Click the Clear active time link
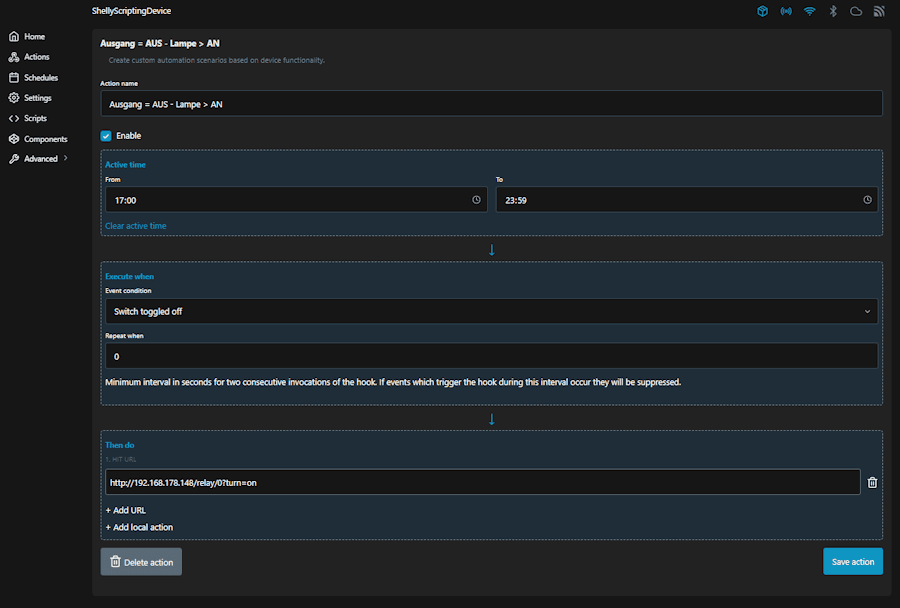The width and height of the screenshot is (900, 608). tap(136, 226)
